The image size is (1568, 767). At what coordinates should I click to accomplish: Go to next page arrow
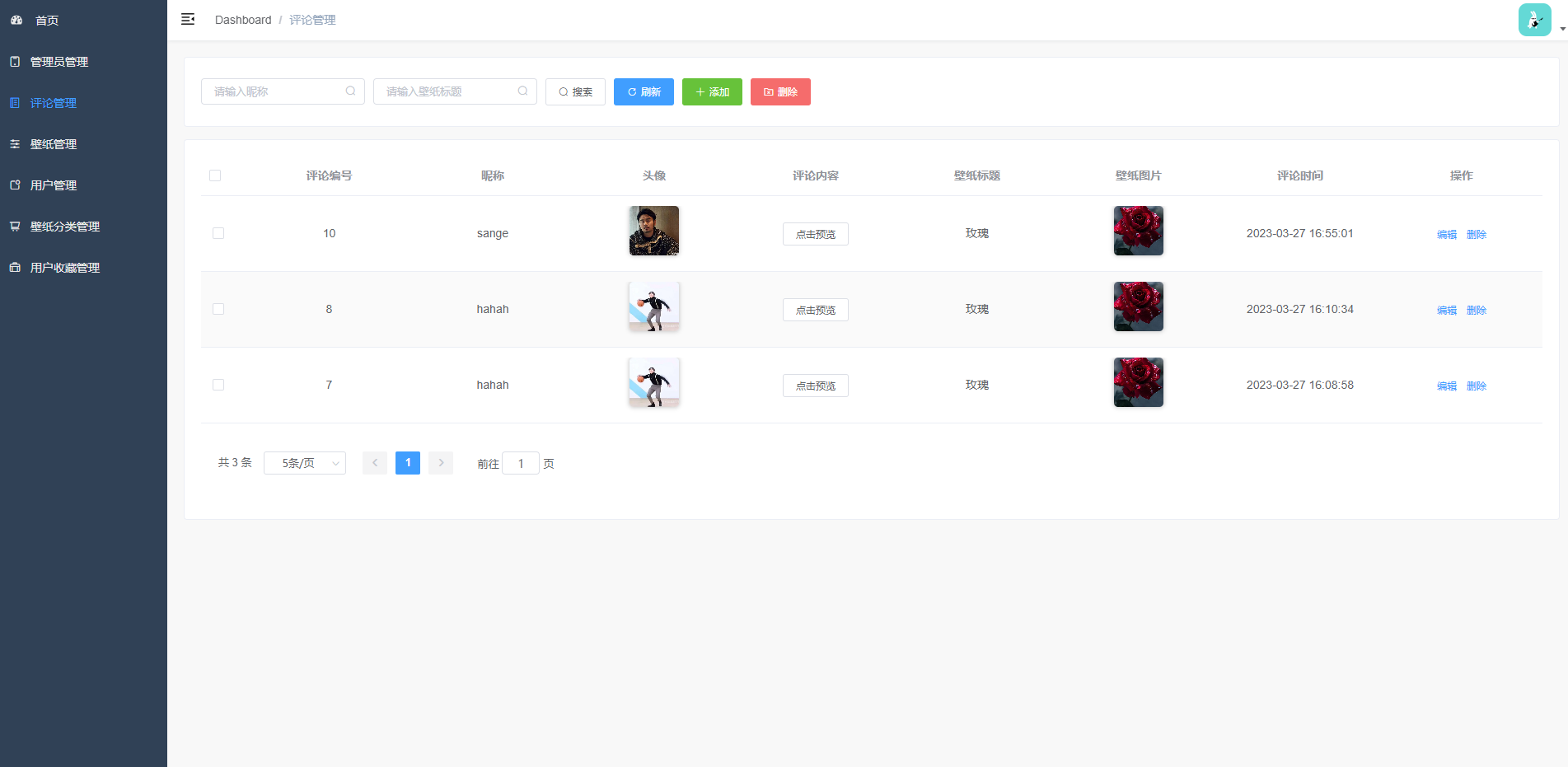point(441,463)
